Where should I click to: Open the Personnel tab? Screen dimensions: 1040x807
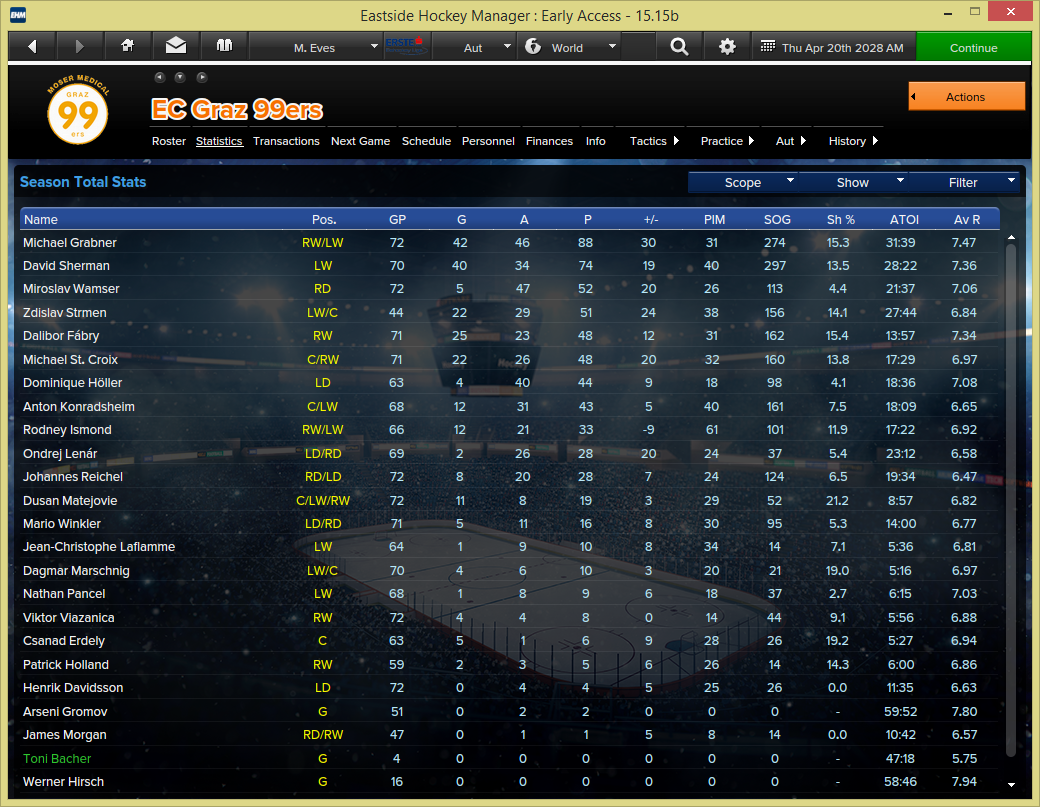(488, 141)
